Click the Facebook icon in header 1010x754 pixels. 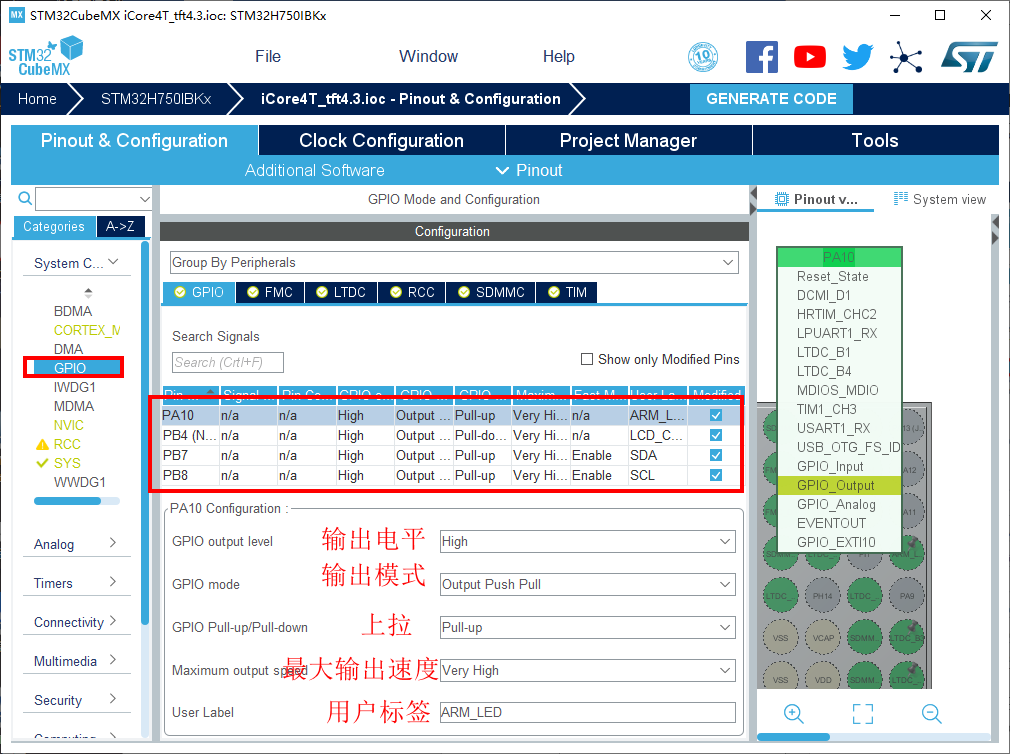[762, 57]
